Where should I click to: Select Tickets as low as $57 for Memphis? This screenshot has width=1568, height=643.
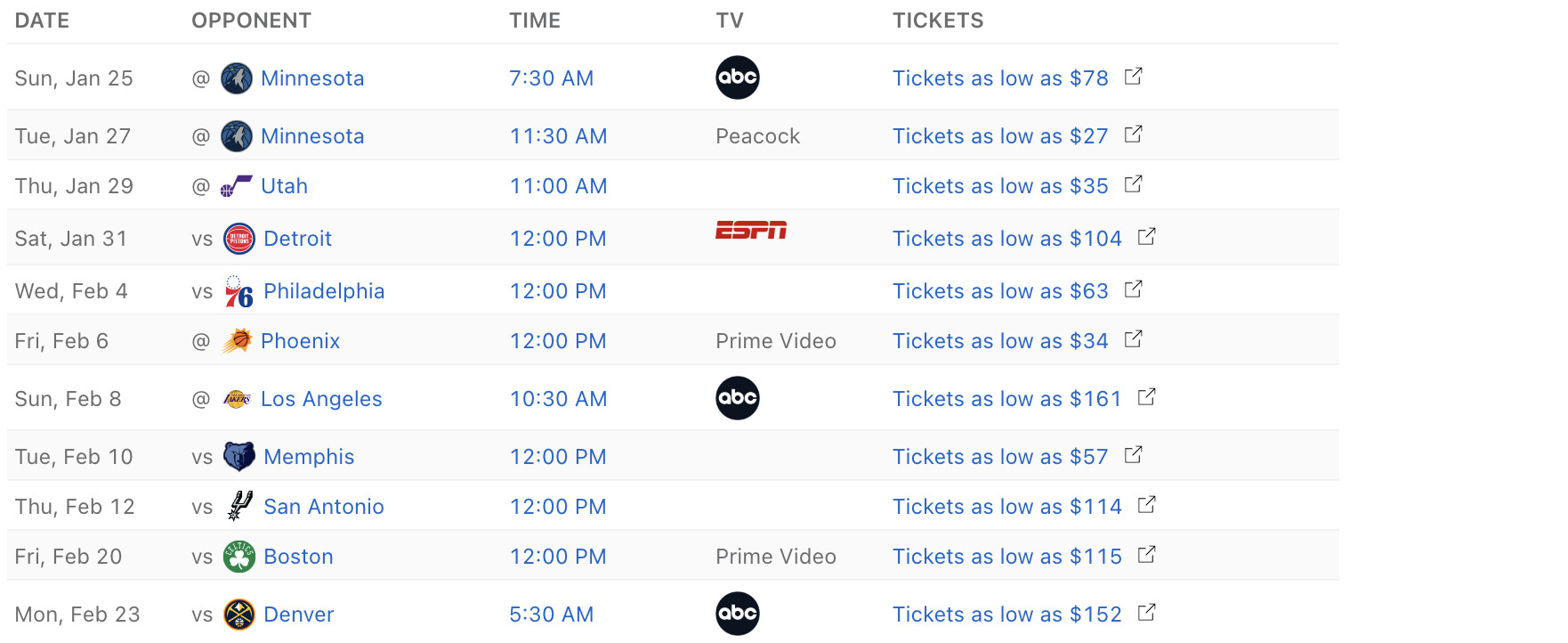tap(1000, 457)
